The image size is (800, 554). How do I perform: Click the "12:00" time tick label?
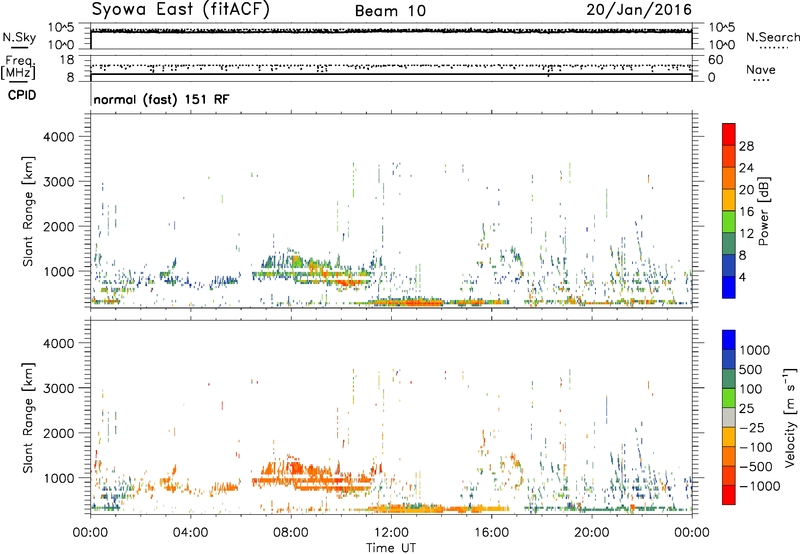391,533
